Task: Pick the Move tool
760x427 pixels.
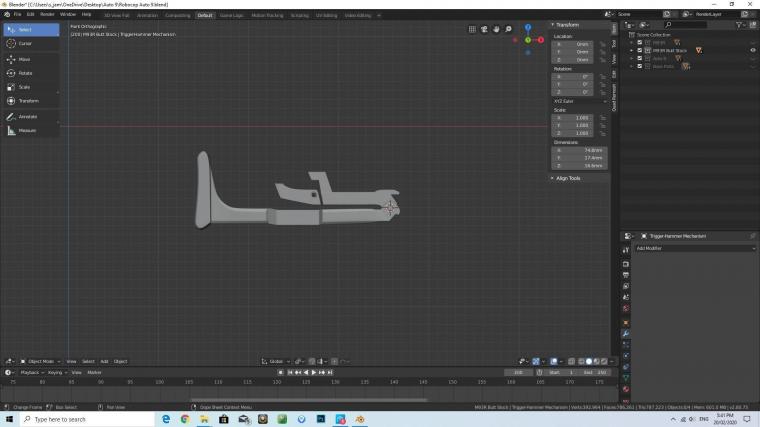Action: [31, 59]
